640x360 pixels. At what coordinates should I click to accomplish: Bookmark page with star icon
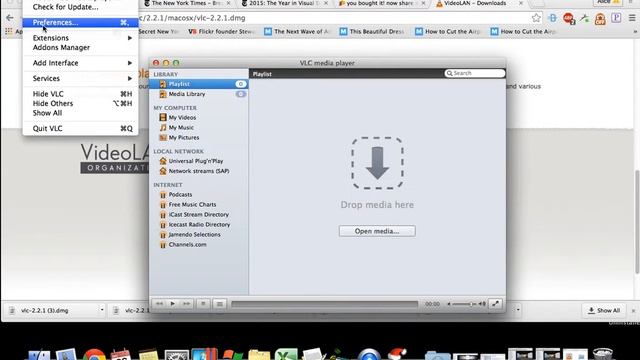[536, 18]
